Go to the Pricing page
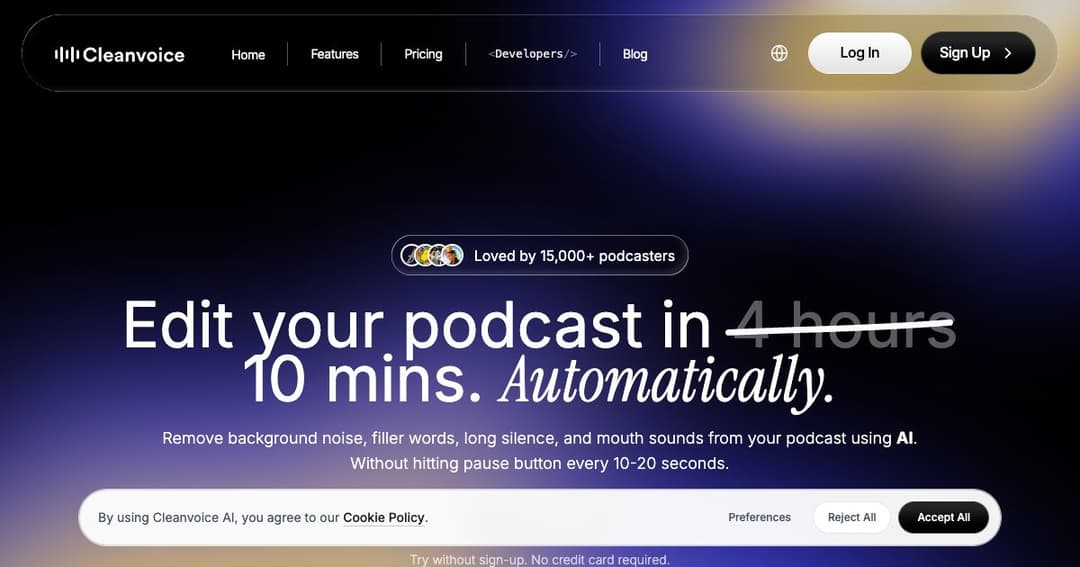This screenshot has height=567, width=1080. point(423,54)
